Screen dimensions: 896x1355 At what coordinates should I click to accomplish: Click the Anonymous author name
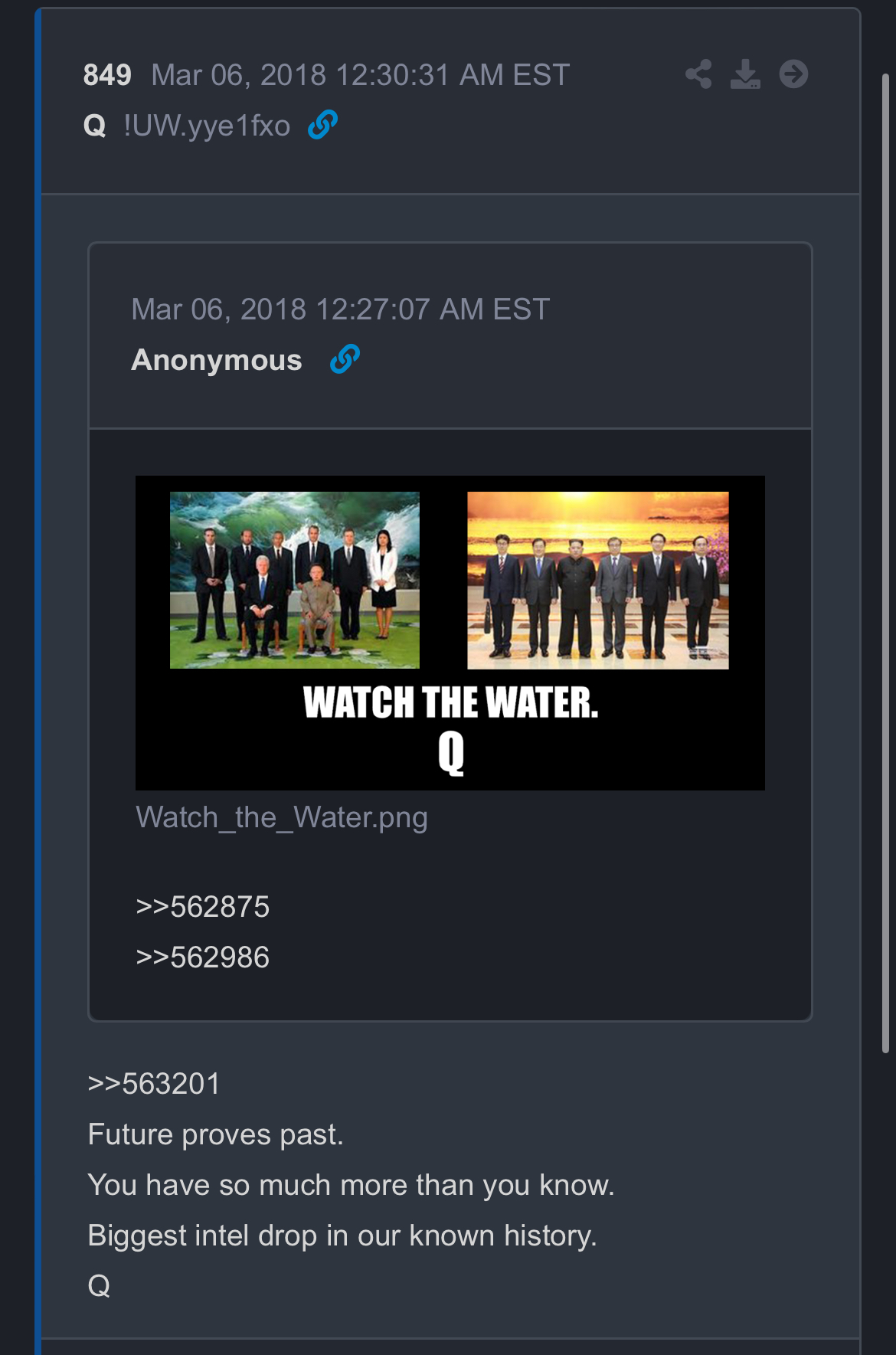pyautogui.click(x=217, y=360)
